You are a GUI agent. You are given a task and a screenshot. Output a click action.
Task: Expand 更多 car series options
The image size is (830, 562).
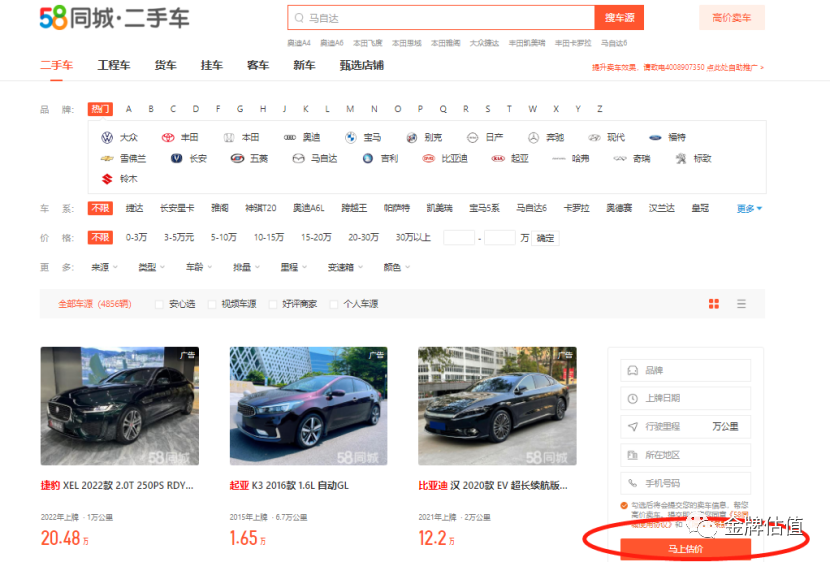(749, 209)
